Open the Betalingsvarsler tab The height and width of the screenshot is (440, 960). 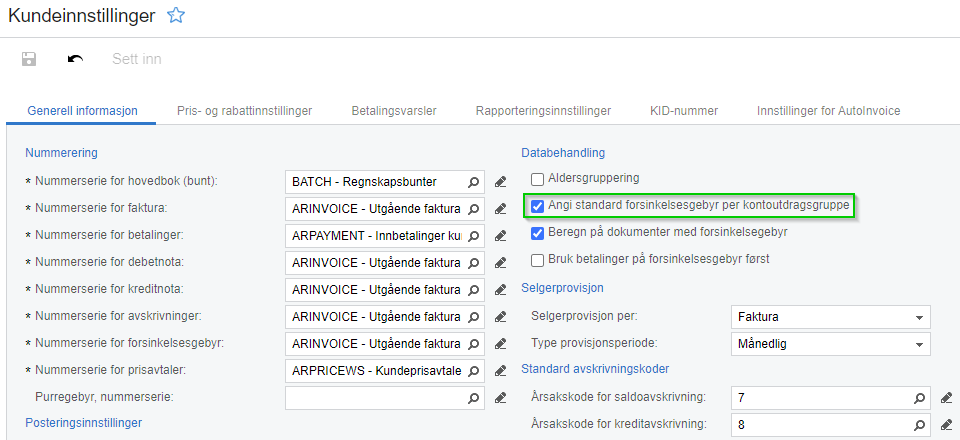394,111
